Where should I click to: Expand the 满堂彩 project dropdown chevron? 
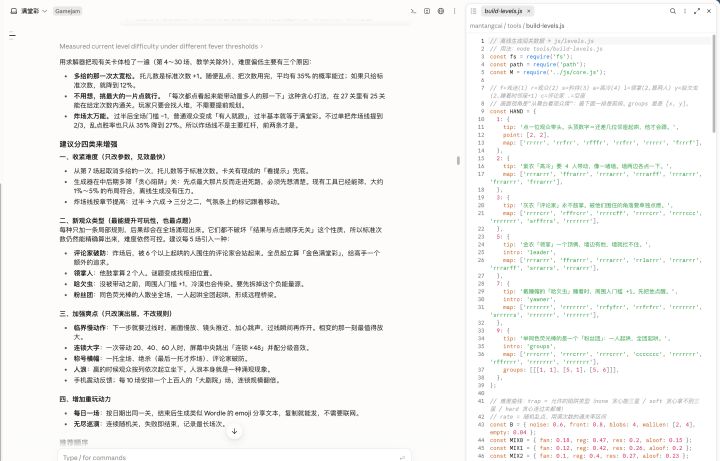pos(45,11)
